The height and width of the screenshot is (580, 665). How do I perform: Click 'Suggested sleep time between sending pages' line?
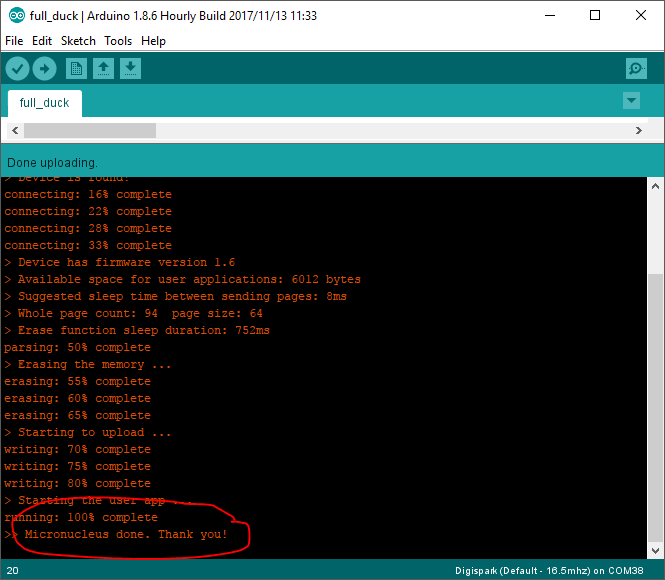(x=176, y=296)
